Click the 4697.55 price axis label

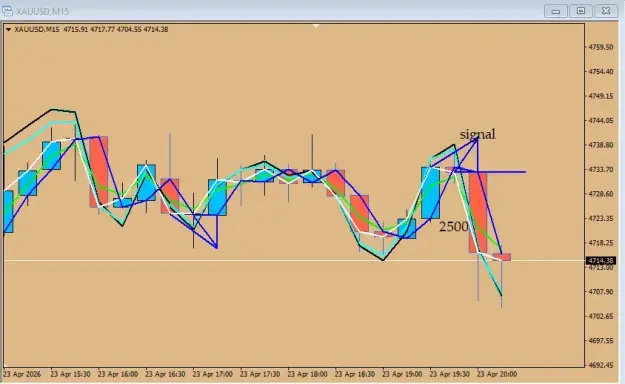[601, 341]
